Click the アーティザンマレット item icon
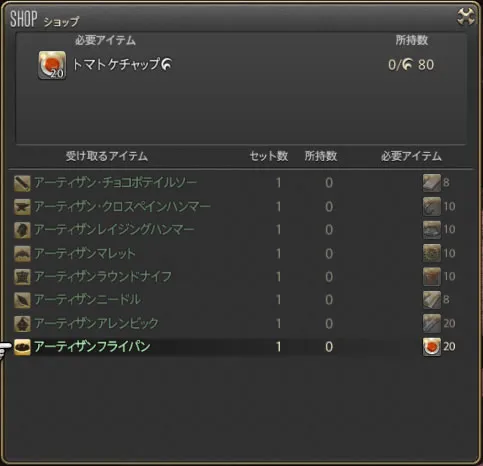Viewport: 483px width, 466px height. [x=22, y=254]
